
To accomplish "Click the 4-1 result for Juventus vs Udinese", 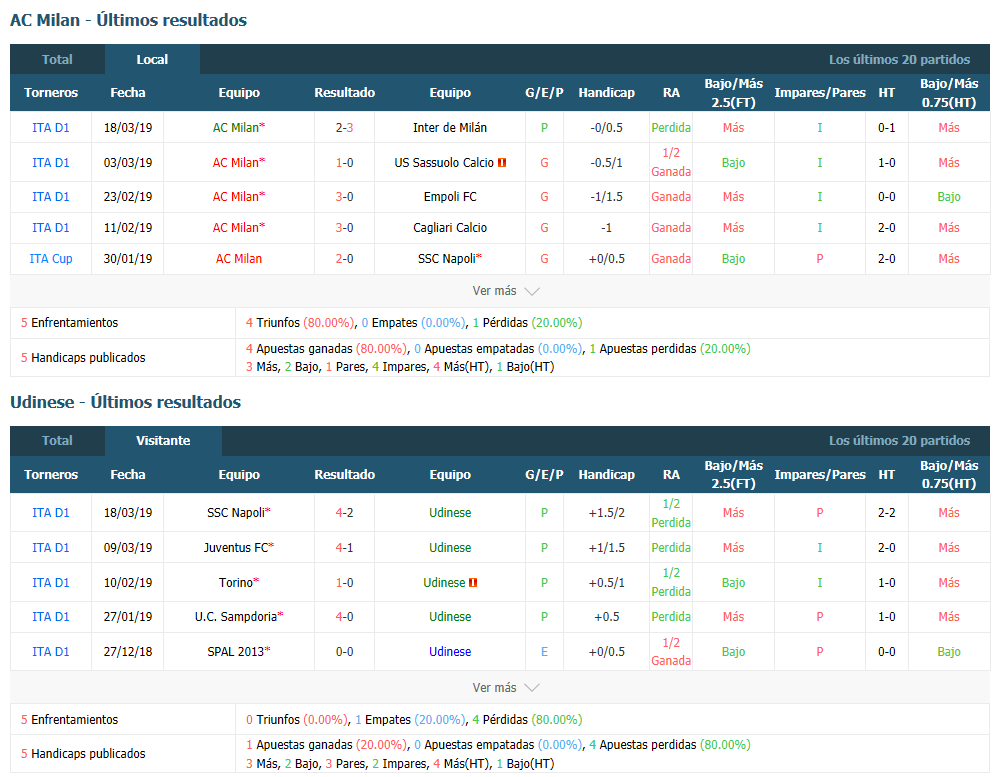I will [x=345, y=548].
